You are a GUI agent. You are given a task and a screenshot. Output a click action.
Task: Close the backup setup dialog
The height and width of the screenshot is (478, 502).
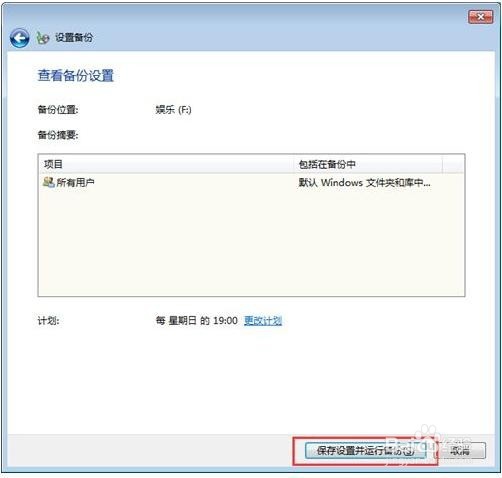[x=480, y=17]
